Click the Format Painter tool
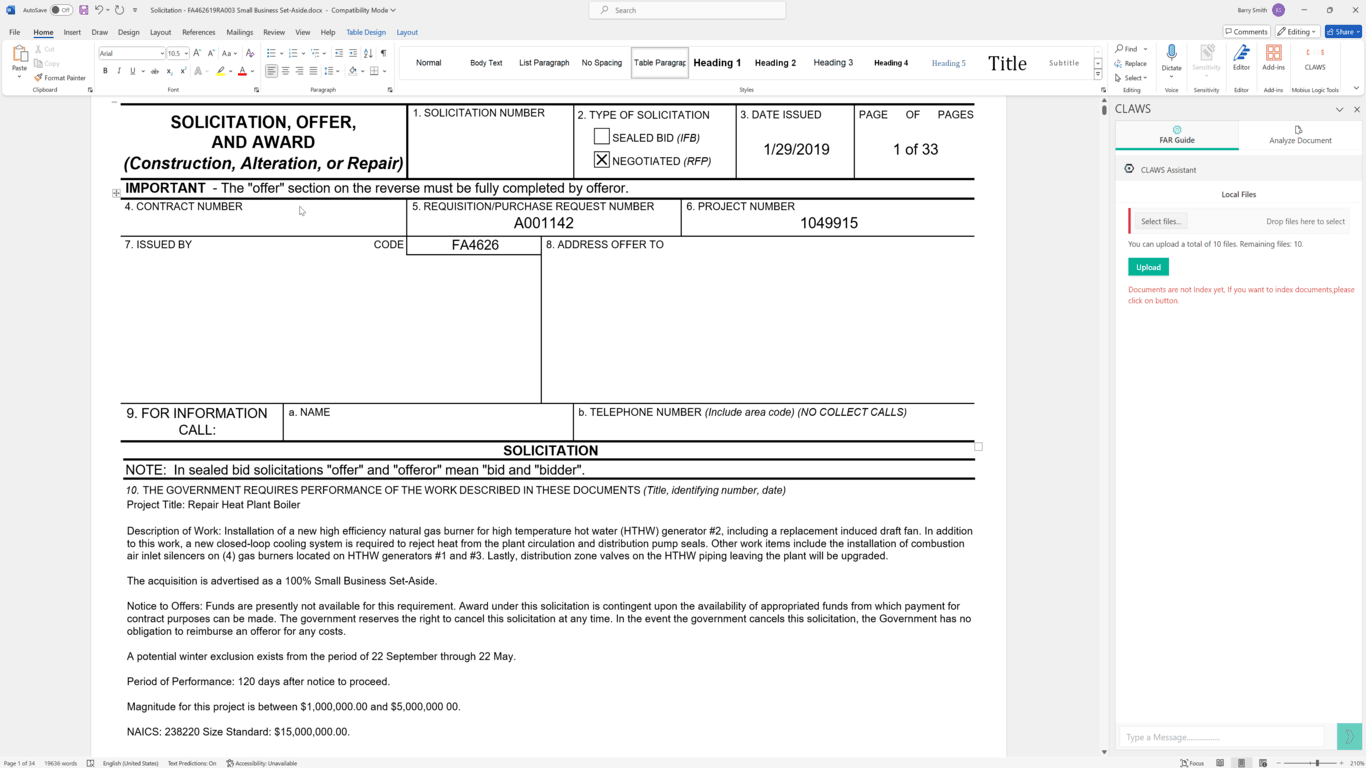1366x768 pixels. (60, 78)
